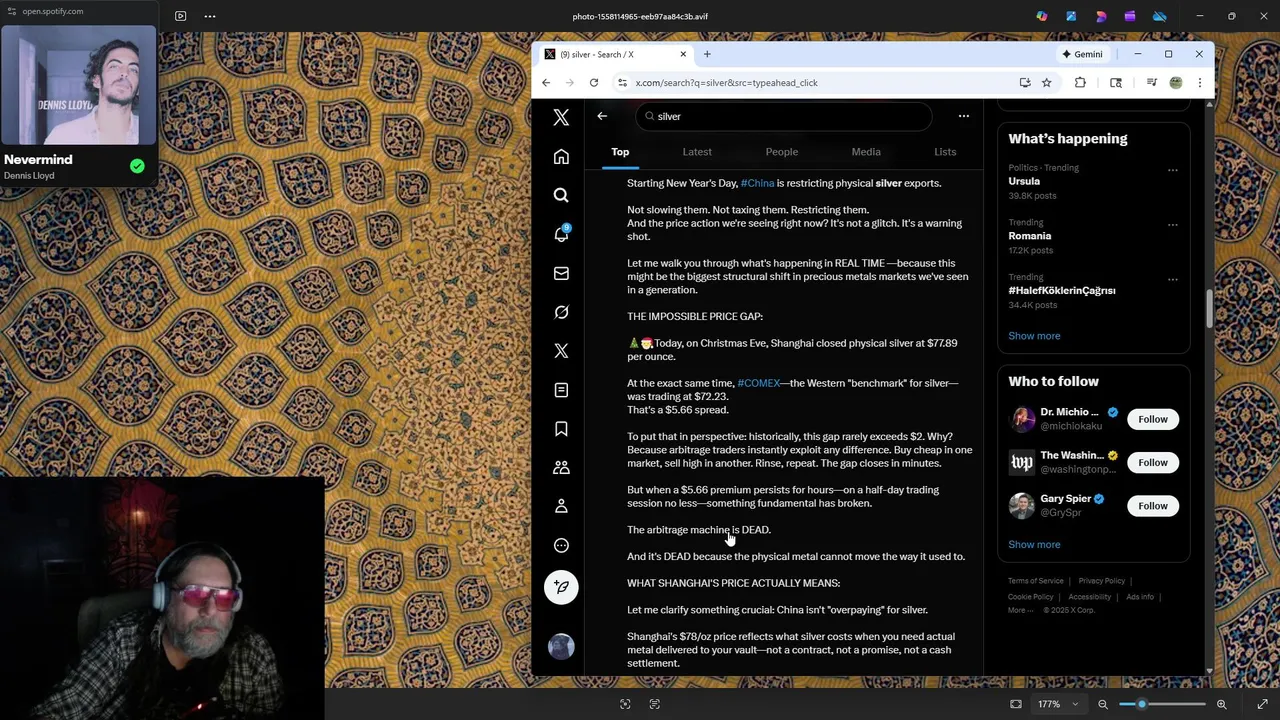Open the 177% zoom level dropdown
Viewport: 1280px width, 720px height.
[x=1058, y=704]
